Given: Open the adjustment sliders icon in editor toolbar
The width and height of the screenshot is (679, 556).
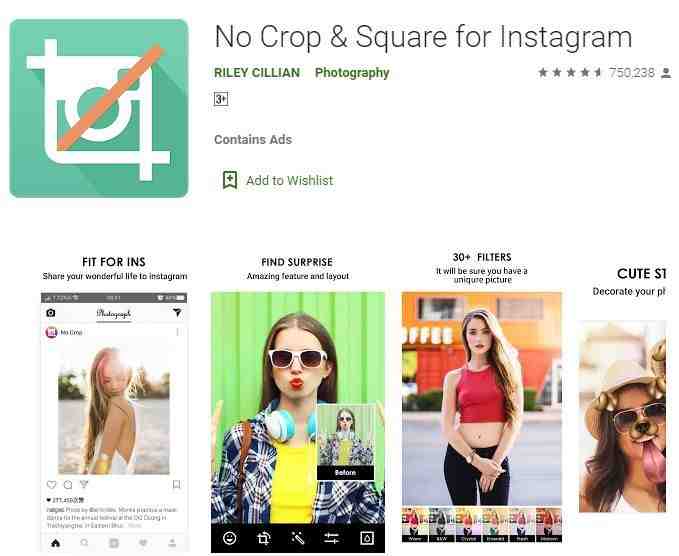Looking at the screenshot, I should (332, 538).
